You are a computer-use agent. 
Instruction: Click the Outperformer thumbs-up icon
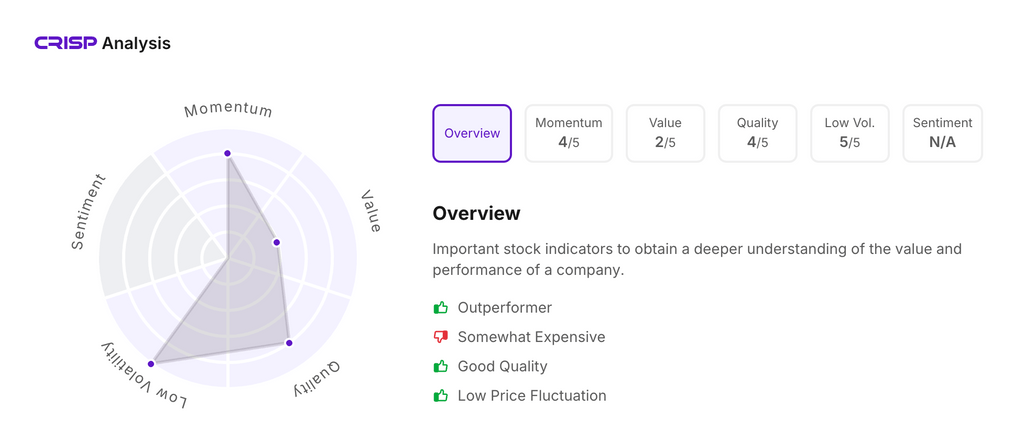pos(441,308)
